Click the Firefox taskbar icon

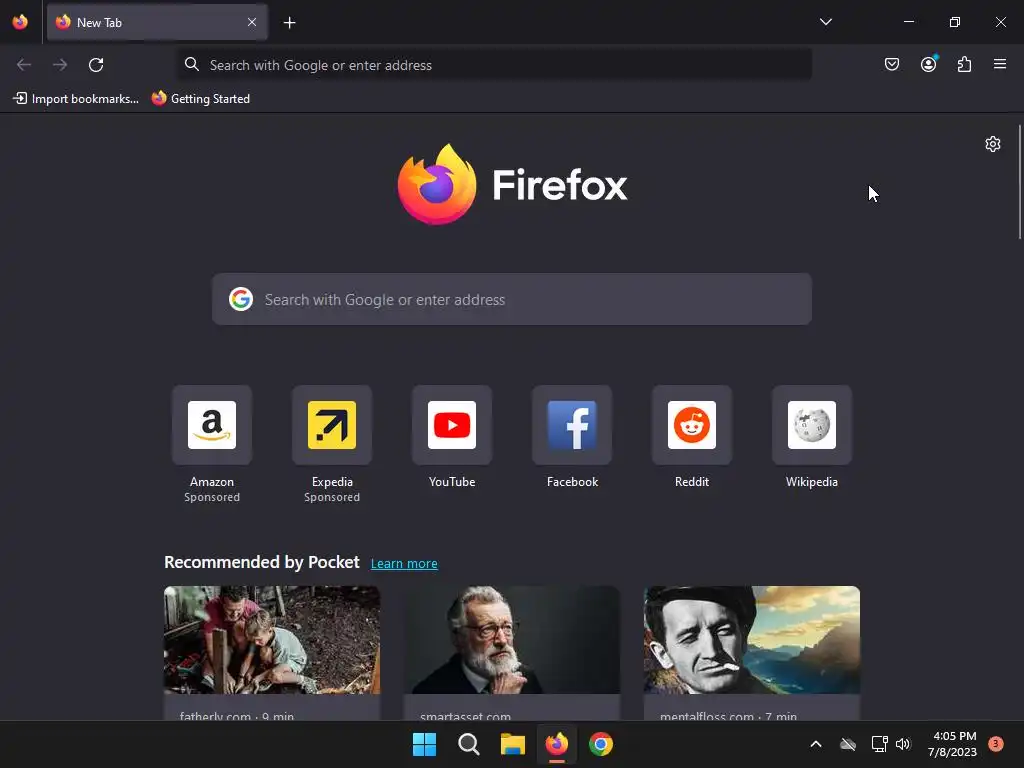(x=557, y=744)
